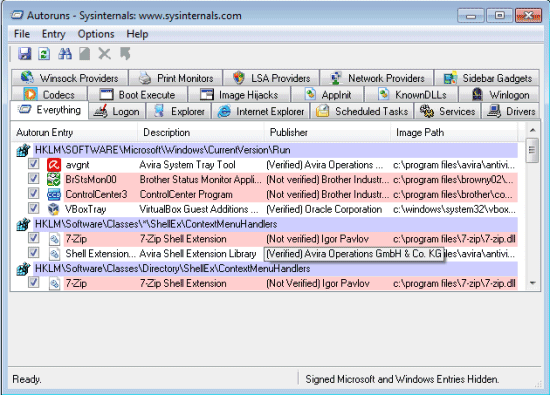Disable the BrStsMon00 autorun checkbox
This screenshot has height=395, width=550.
click(x=34, y=179)
